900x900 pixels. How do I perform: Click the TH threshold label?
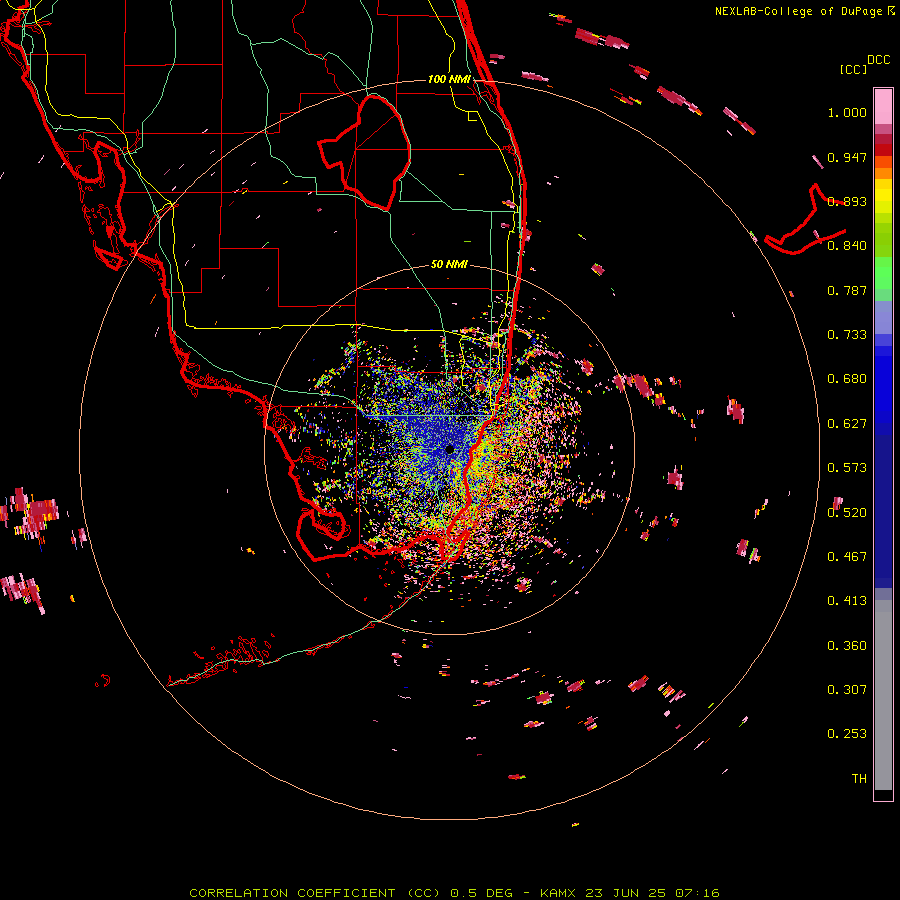point(859,779)
